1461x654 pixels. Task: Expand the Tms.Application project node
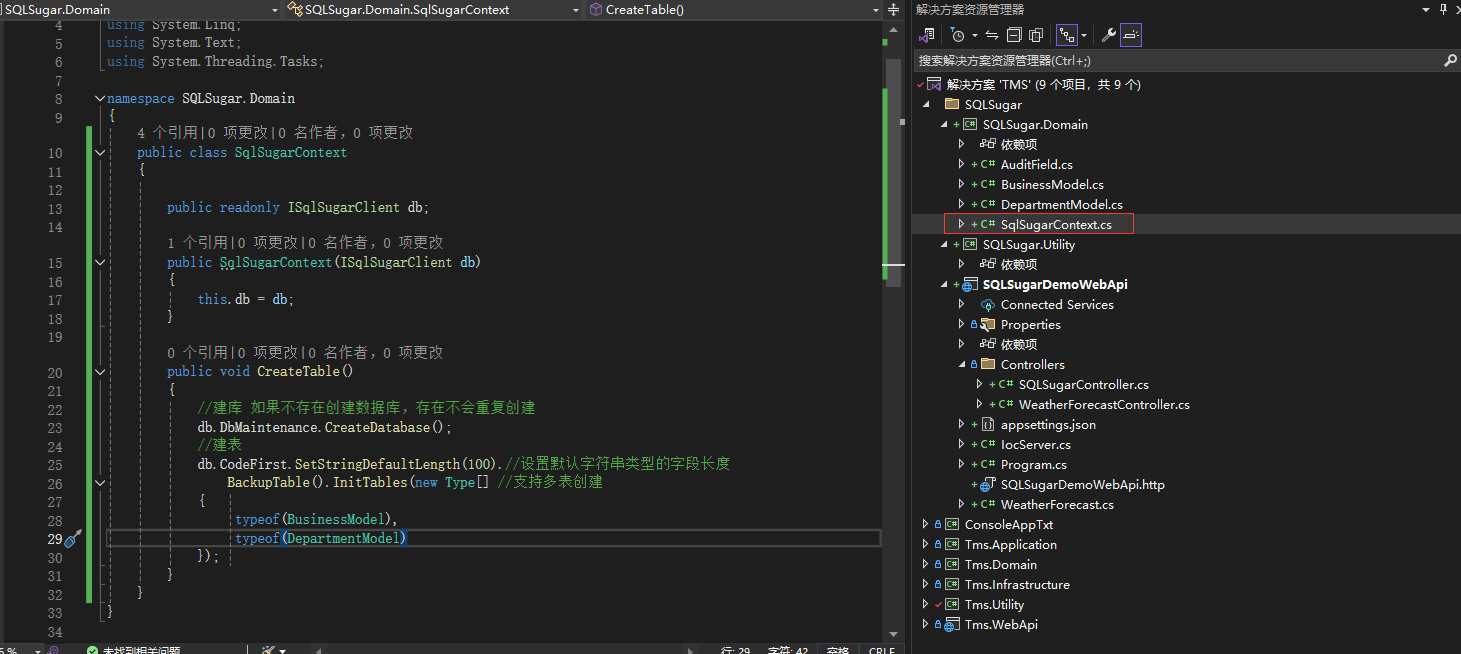(925, 545)
